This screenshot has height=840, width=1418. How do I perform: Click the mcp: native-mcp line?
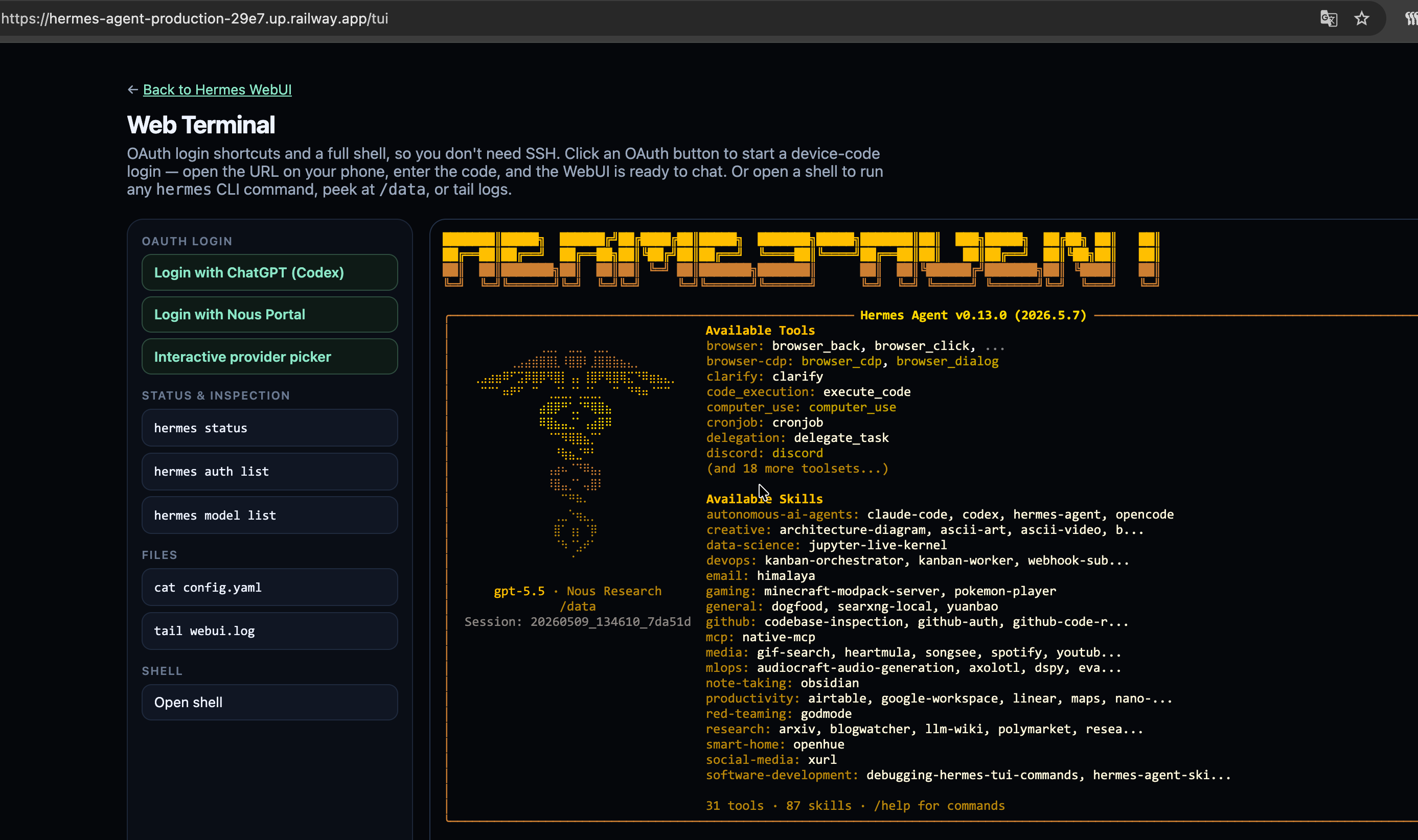[x=761, y=637]
